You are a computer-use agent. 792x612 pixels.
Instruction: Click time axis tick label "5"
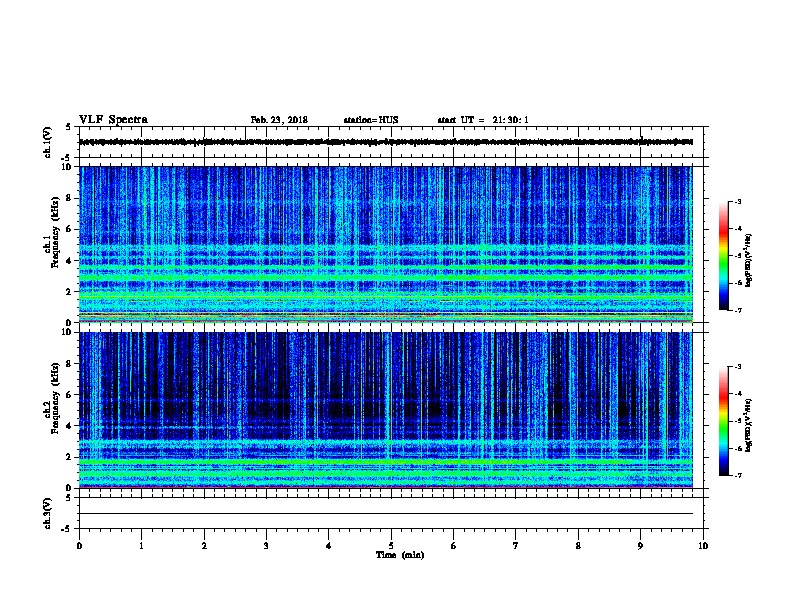(391, 545)
